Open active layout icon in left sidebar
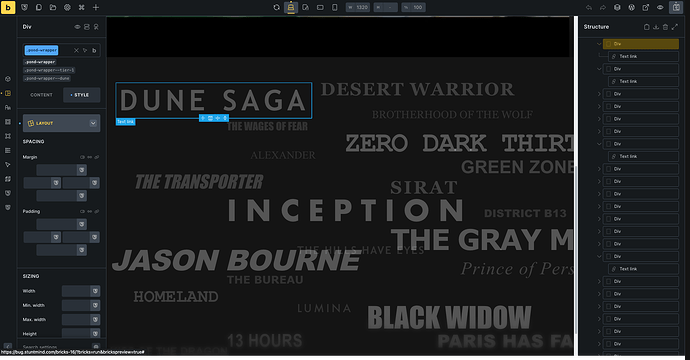 click(x=8, y=93)
